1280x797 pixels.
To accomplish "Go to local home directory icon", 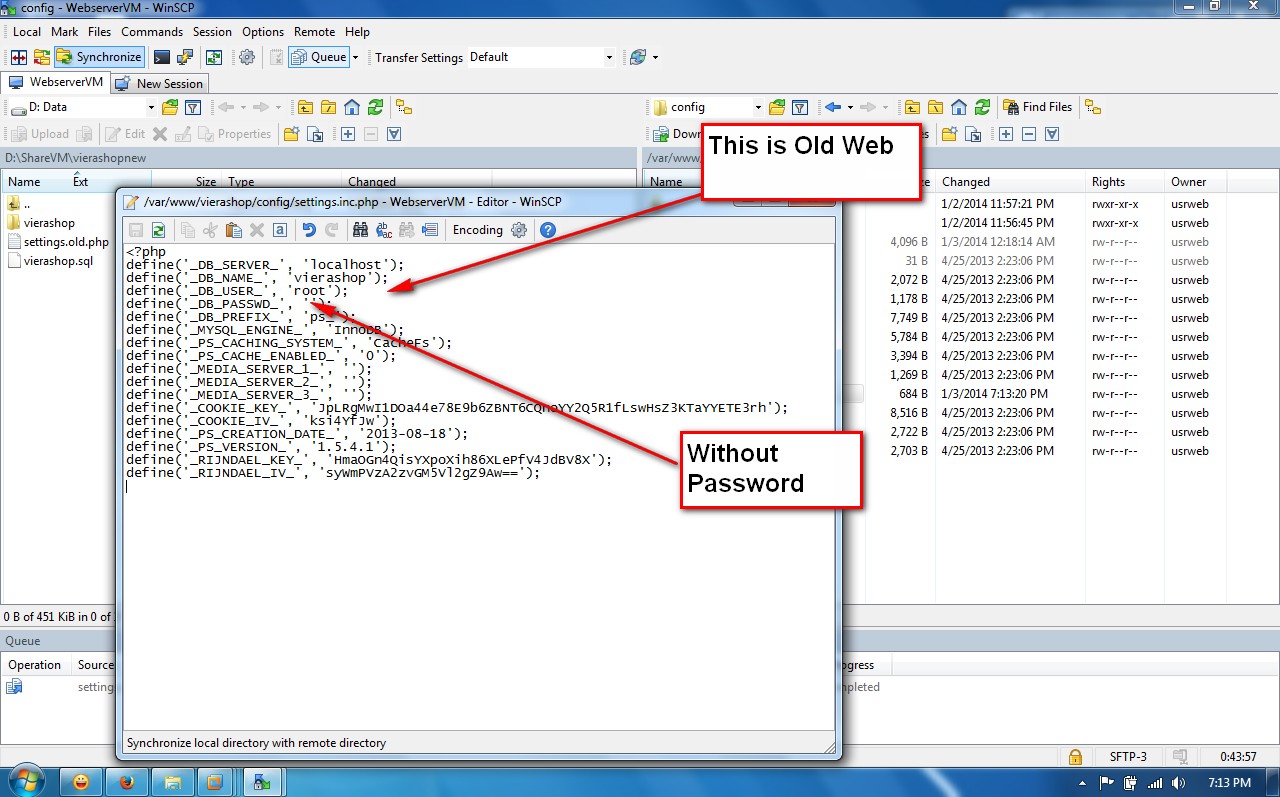I will 352,107.
